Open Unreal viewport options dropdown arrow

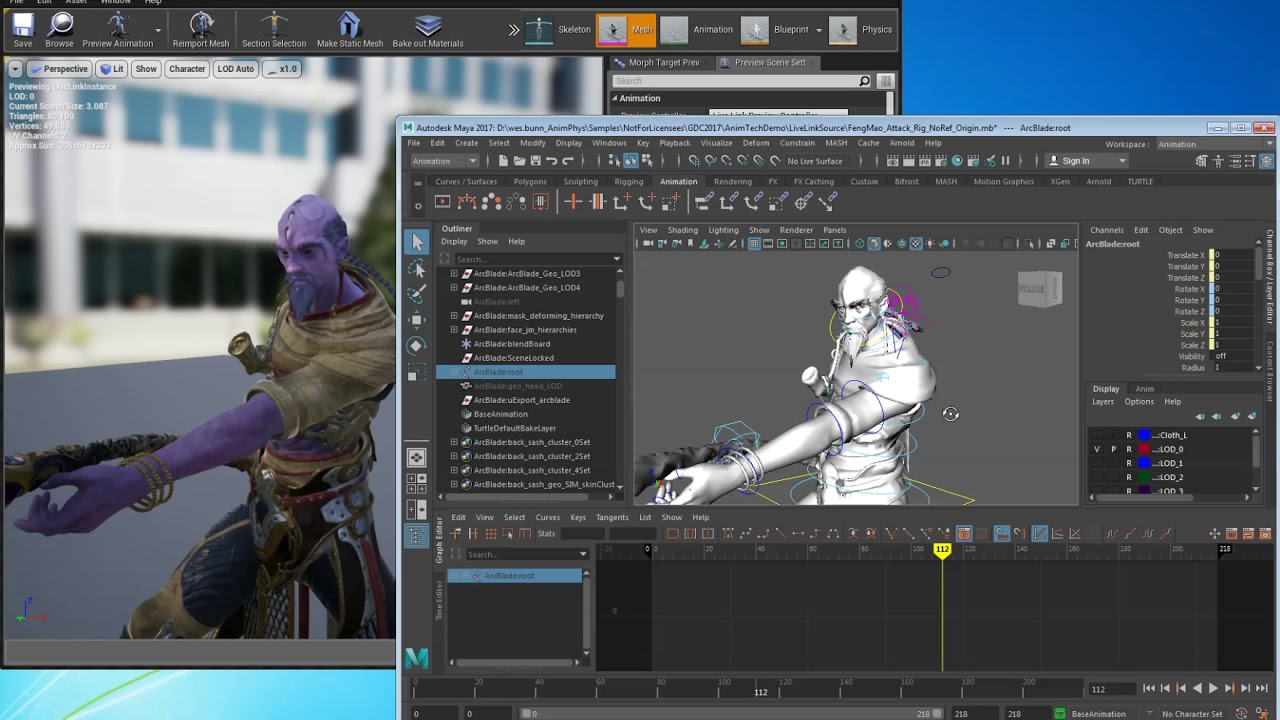[x=14, y=69]
